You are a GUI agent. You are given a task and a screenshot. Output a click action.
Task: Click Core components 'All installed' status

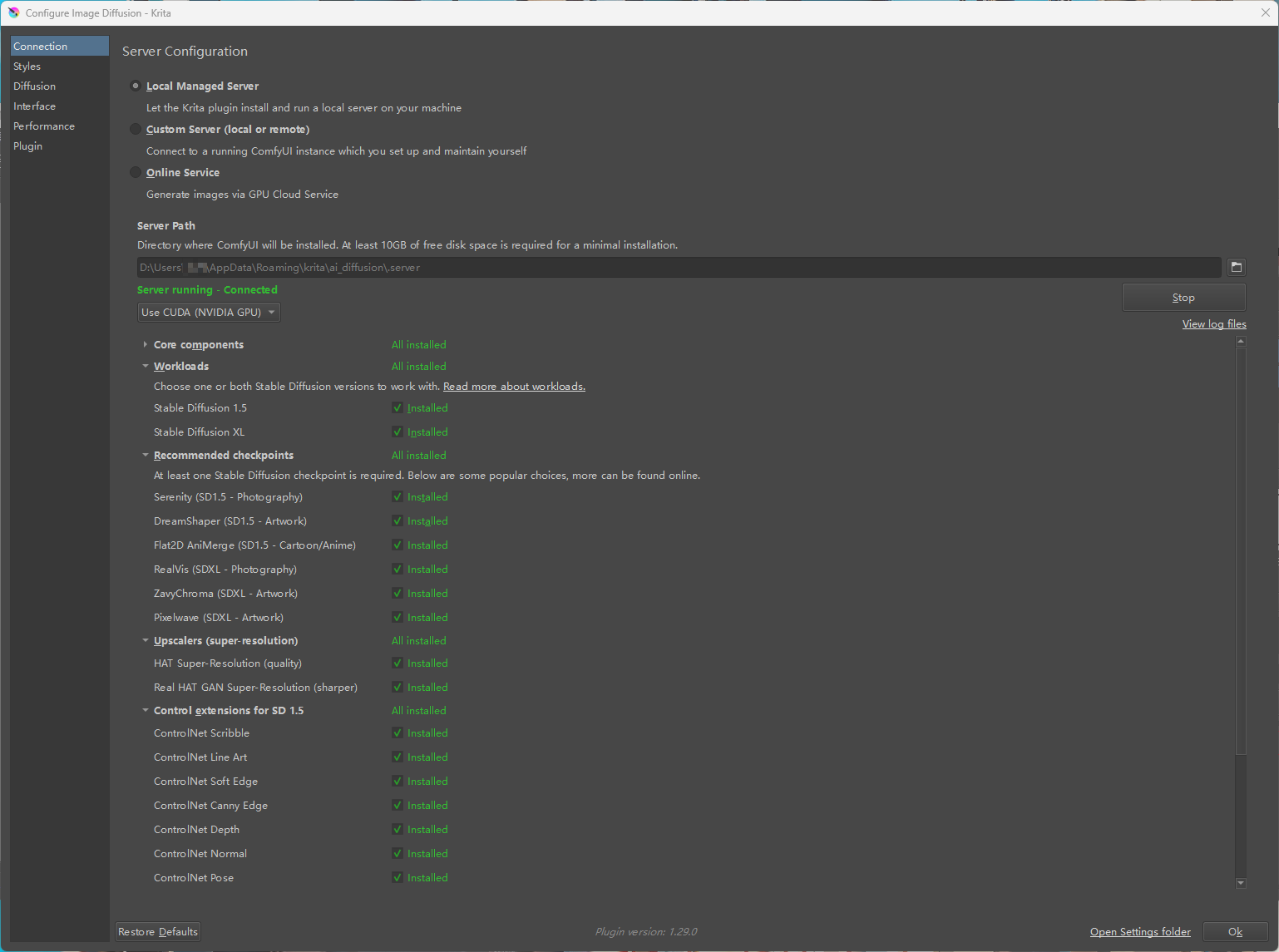(x=418, y=345)
